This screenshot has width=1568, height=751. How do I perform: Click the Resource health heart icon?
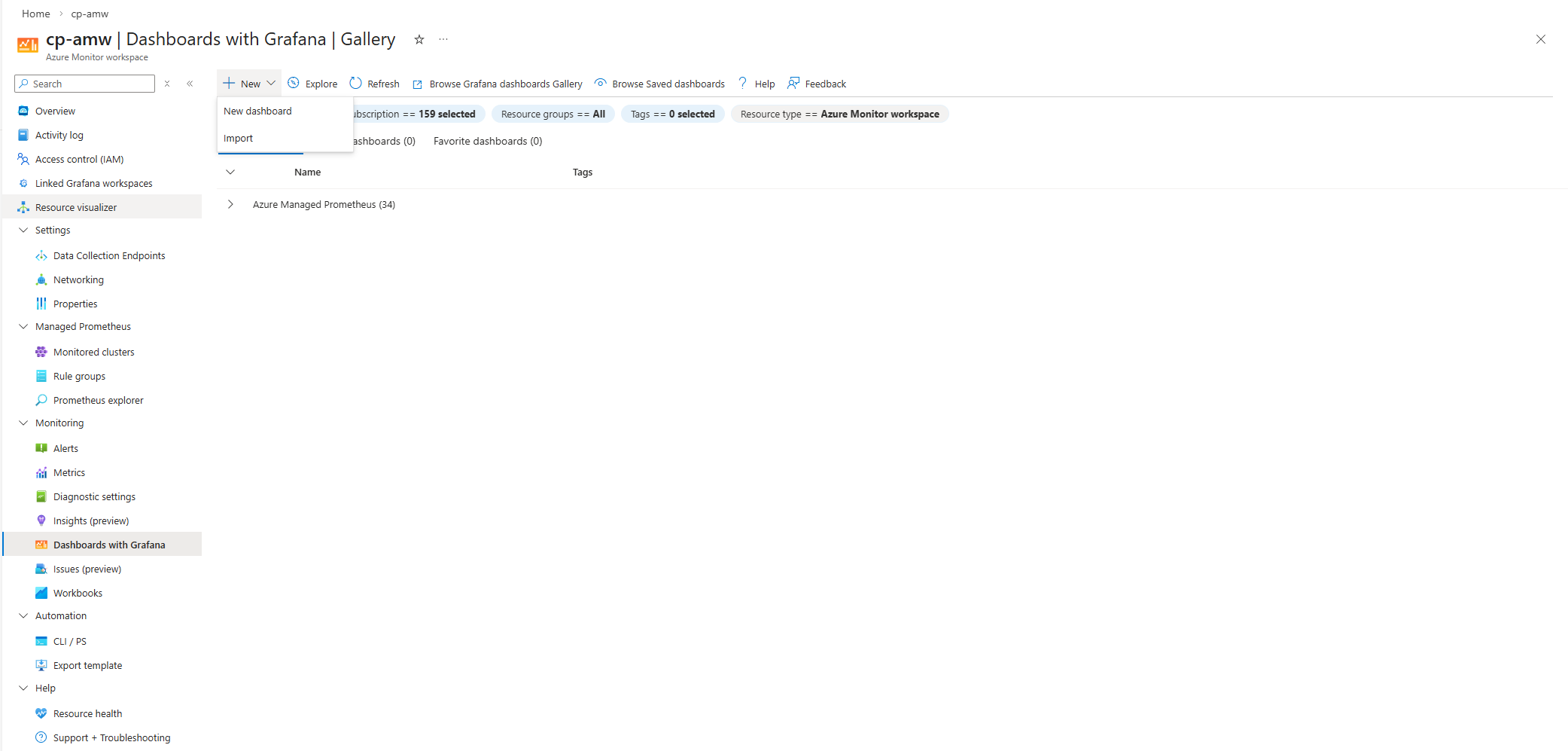(41, 713)
